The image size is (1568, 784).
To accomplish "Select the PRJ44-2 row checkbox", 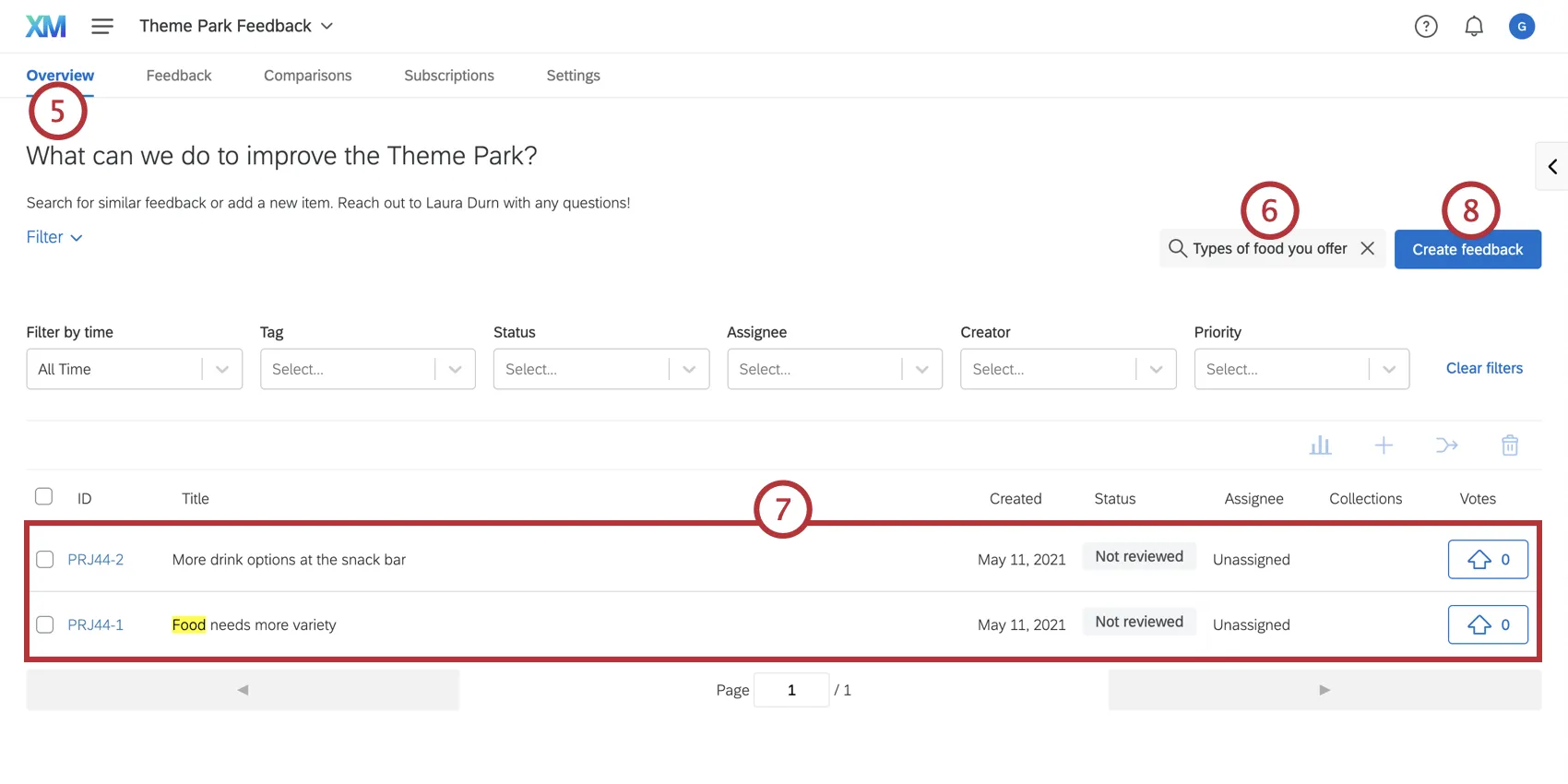I will pos(44,559).
